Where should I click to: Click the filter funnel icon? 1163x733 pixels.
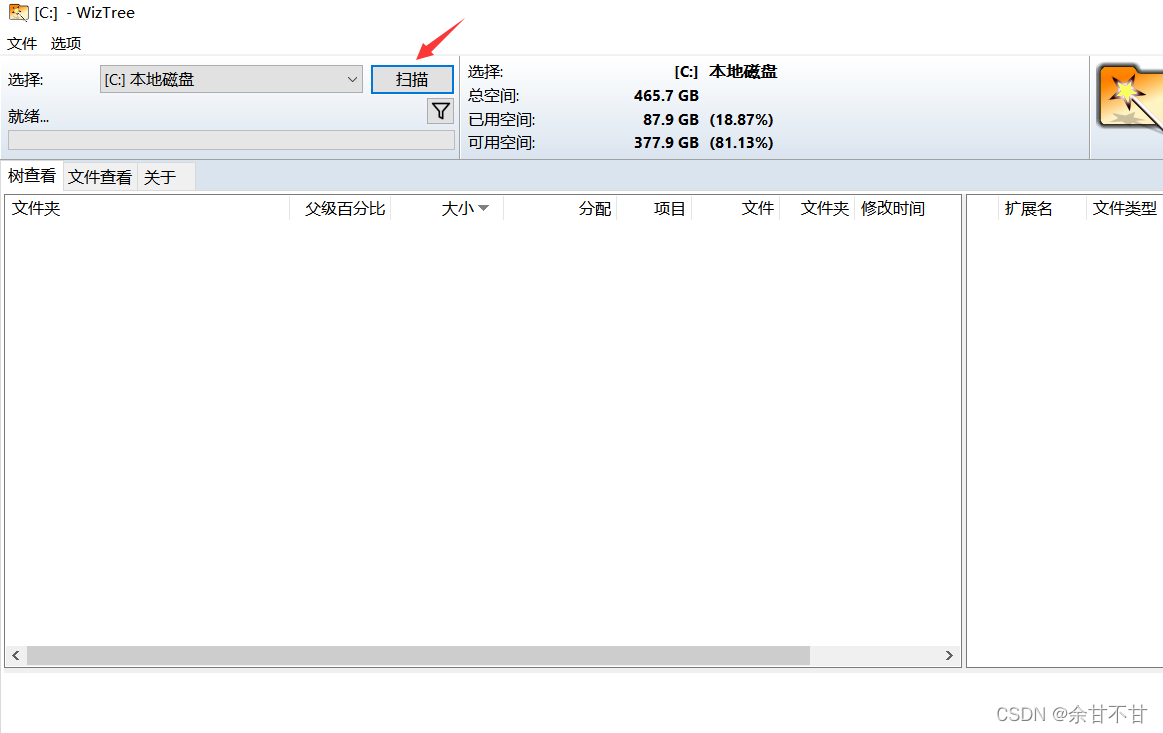tap(441, 111)
